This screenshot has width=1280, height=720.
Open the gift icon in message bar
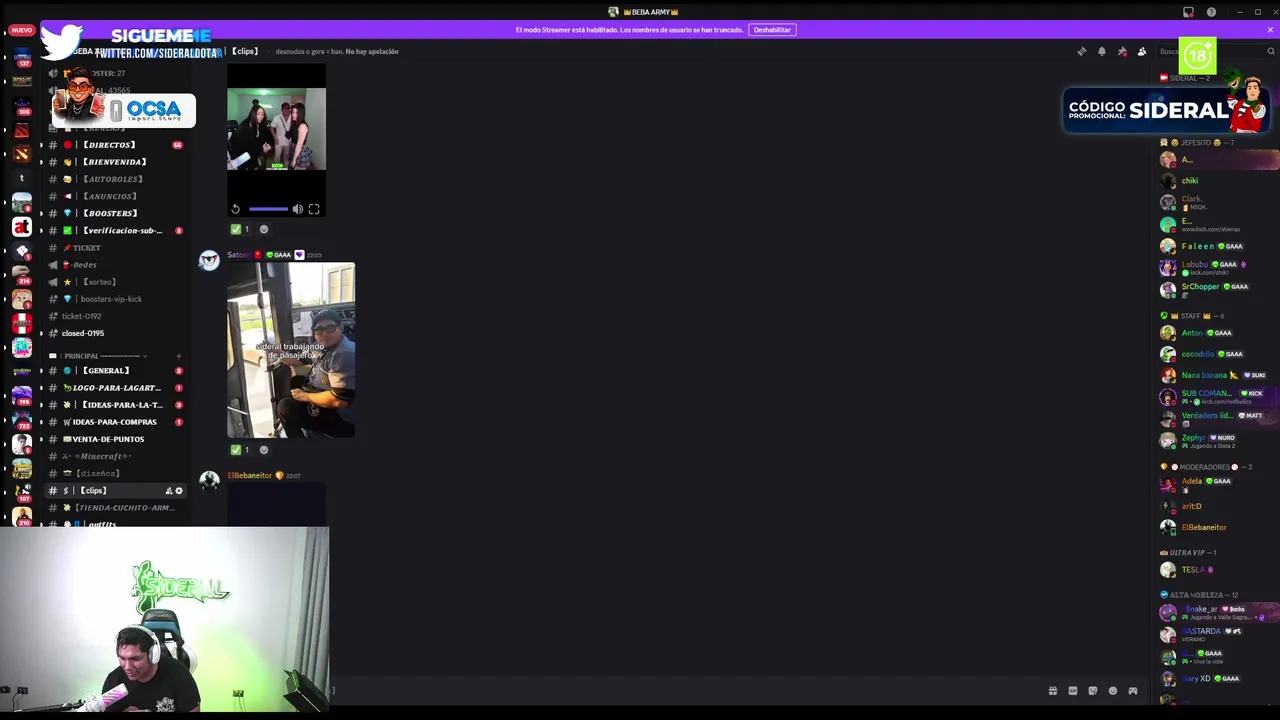(1053, 691)
